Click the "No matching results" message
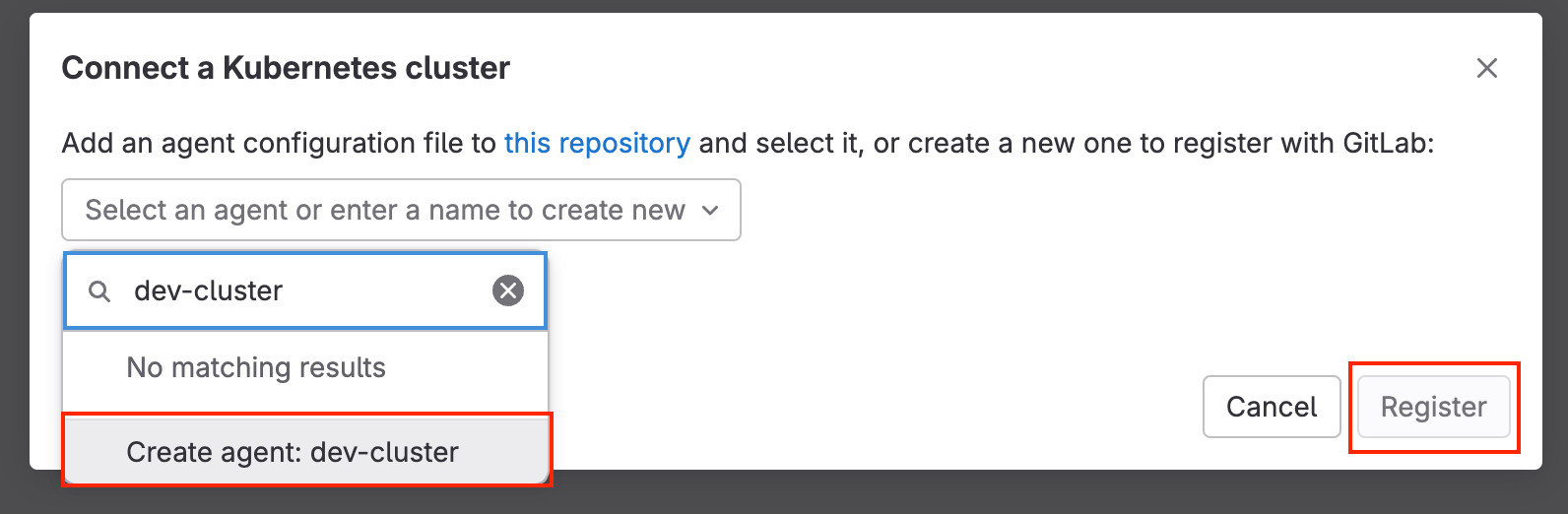 click(256, 367)
